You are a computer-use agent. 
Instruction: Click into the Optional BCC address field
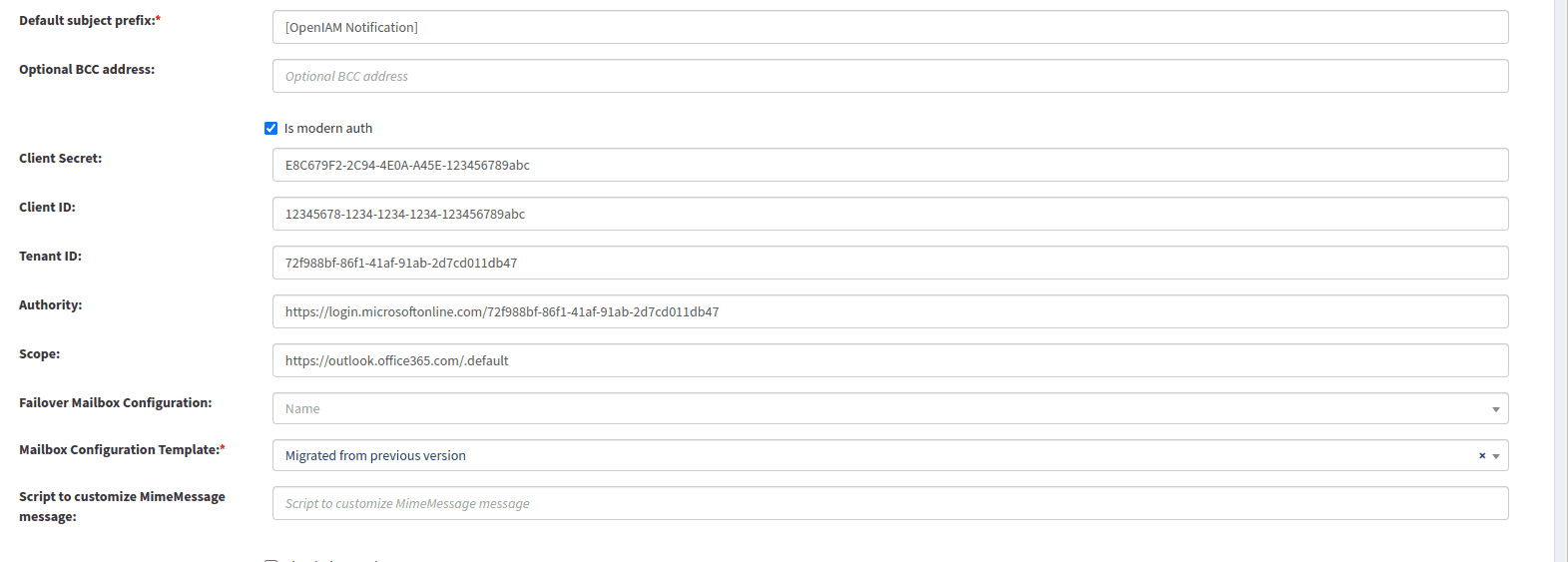point(890,76)
